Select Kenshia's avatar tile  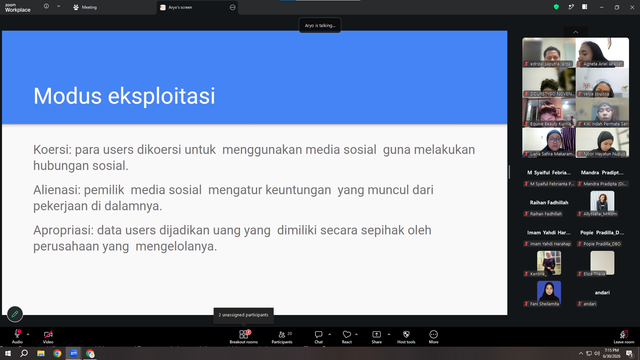(x=549, y=263)
